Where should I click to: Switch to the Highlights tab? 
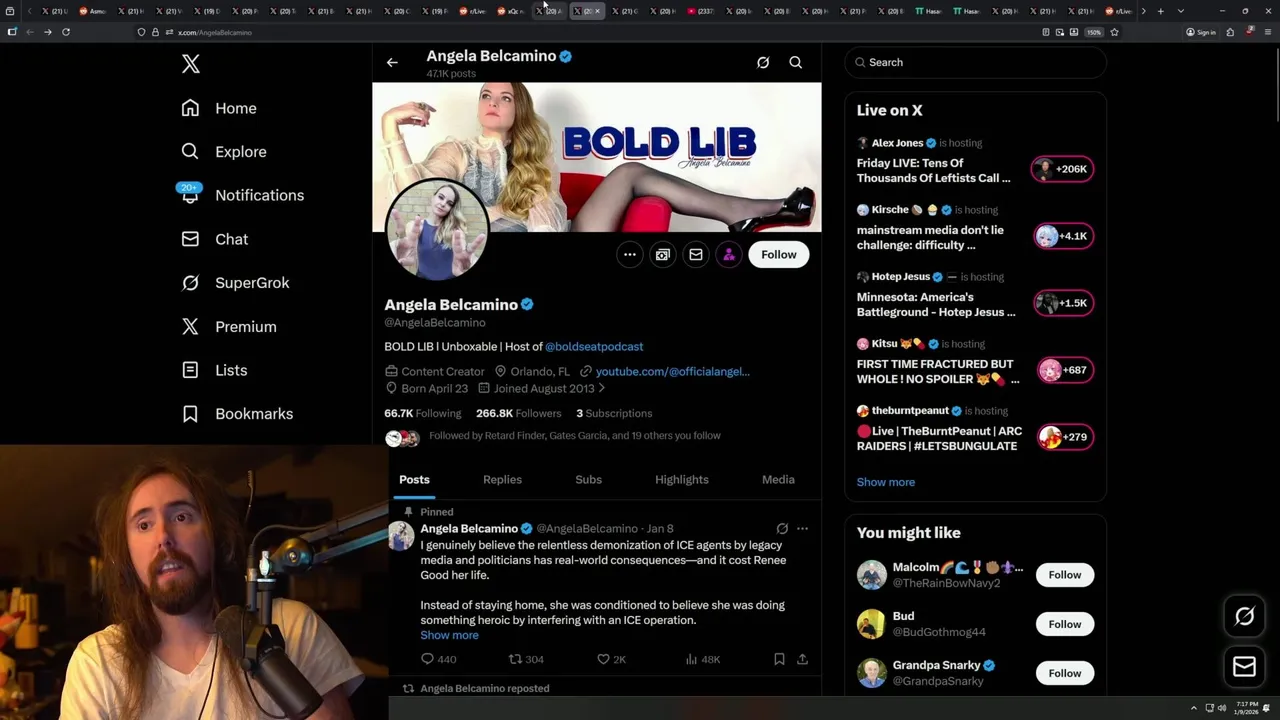tap(682, 480)
